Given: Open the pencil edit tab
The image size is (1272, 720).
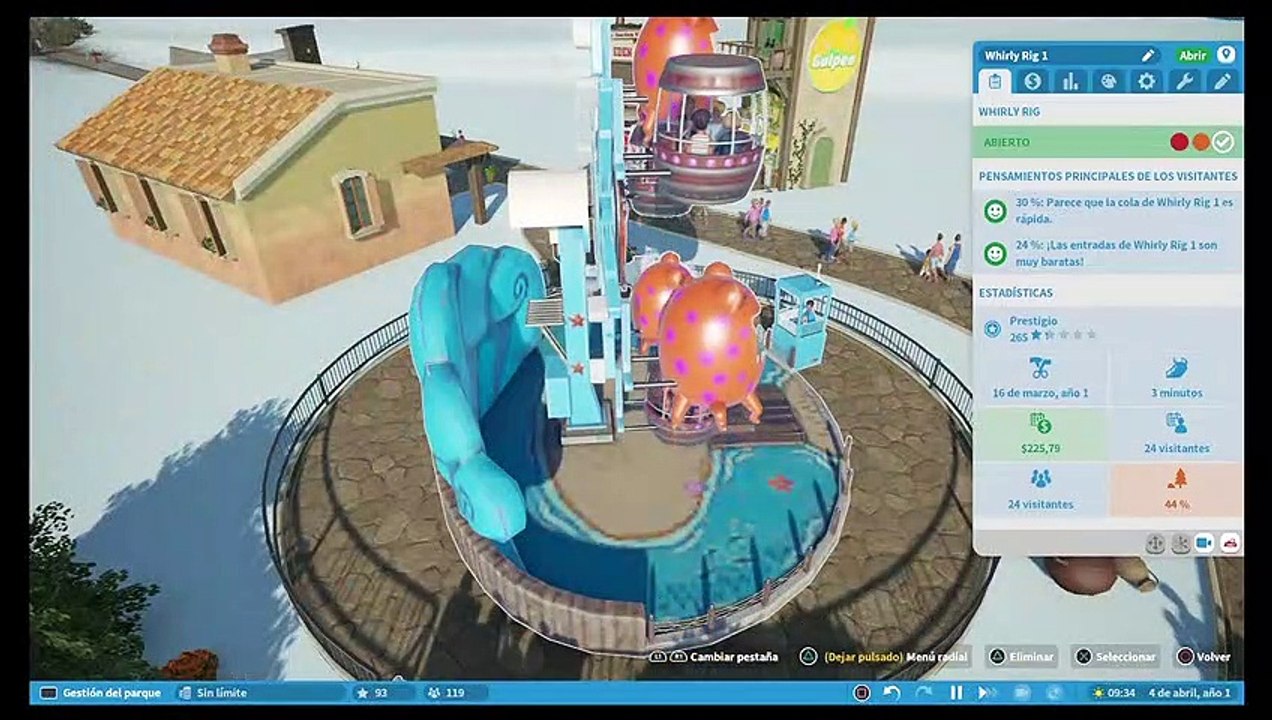Looking at the screenshot, I should coord(1222,82).
